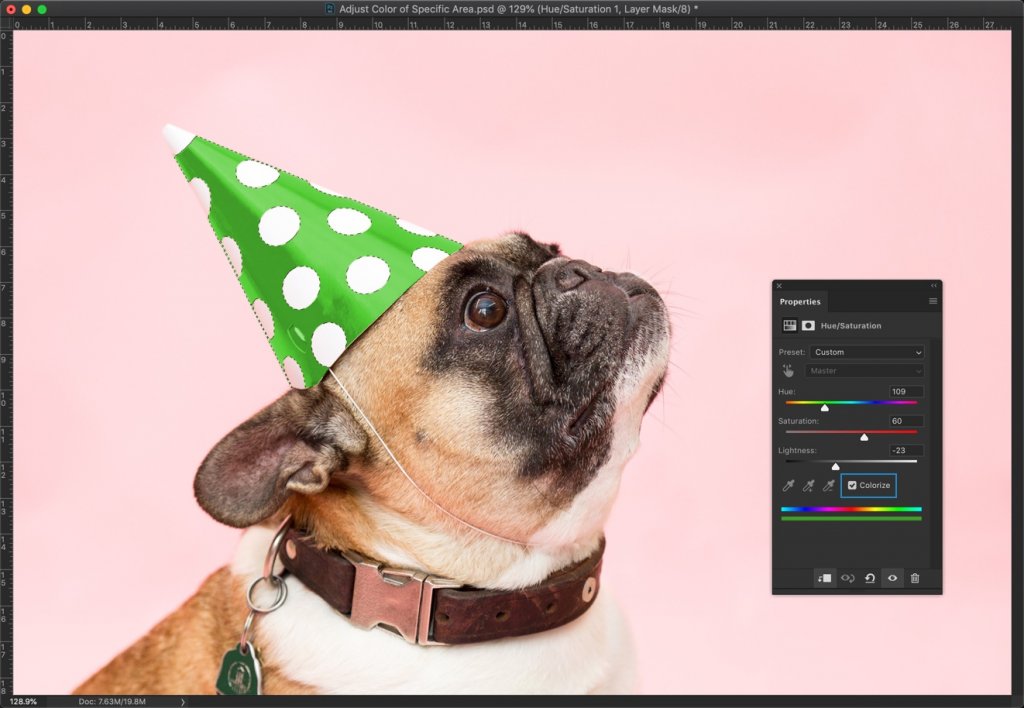Select the base eyedropper sampler tool
1024x708 pixels.
pyautogui.click(x=788, y=485)
